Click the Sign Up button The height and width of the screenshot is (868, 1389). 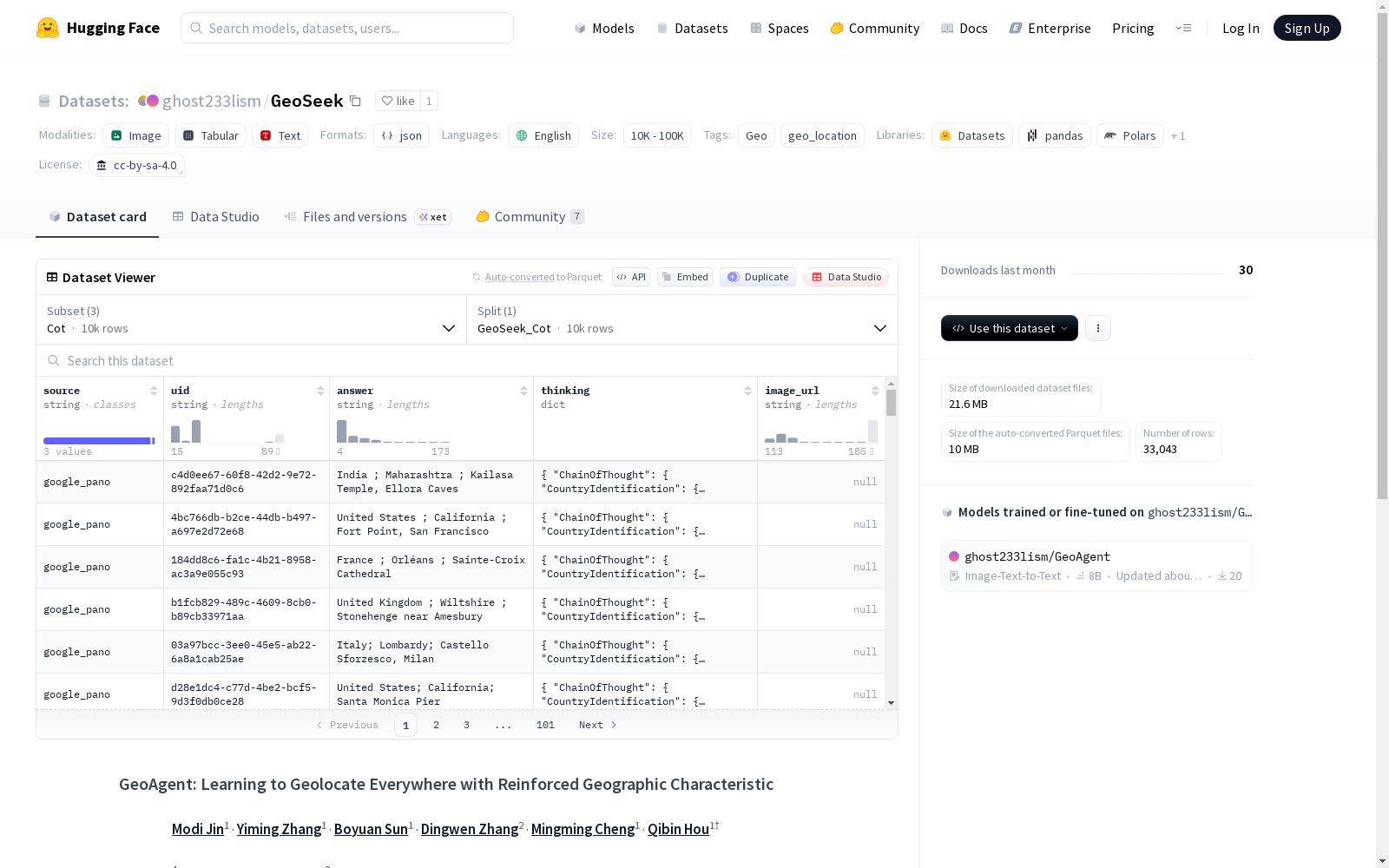click(x=1307, y=28)
